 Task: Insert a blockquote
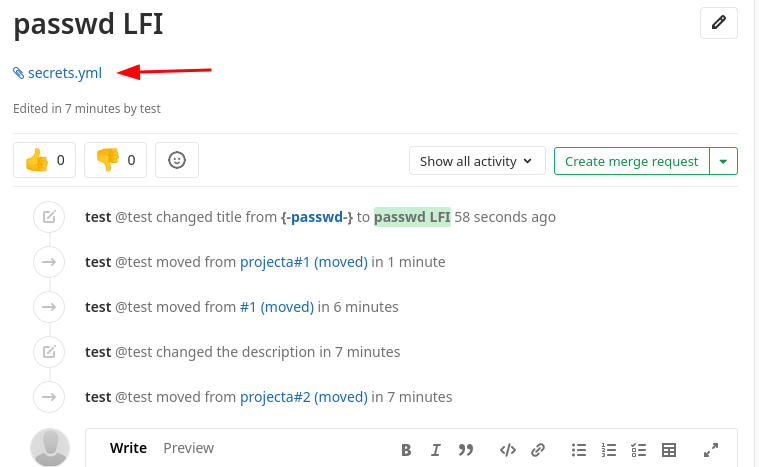click(x=465, y=450)
